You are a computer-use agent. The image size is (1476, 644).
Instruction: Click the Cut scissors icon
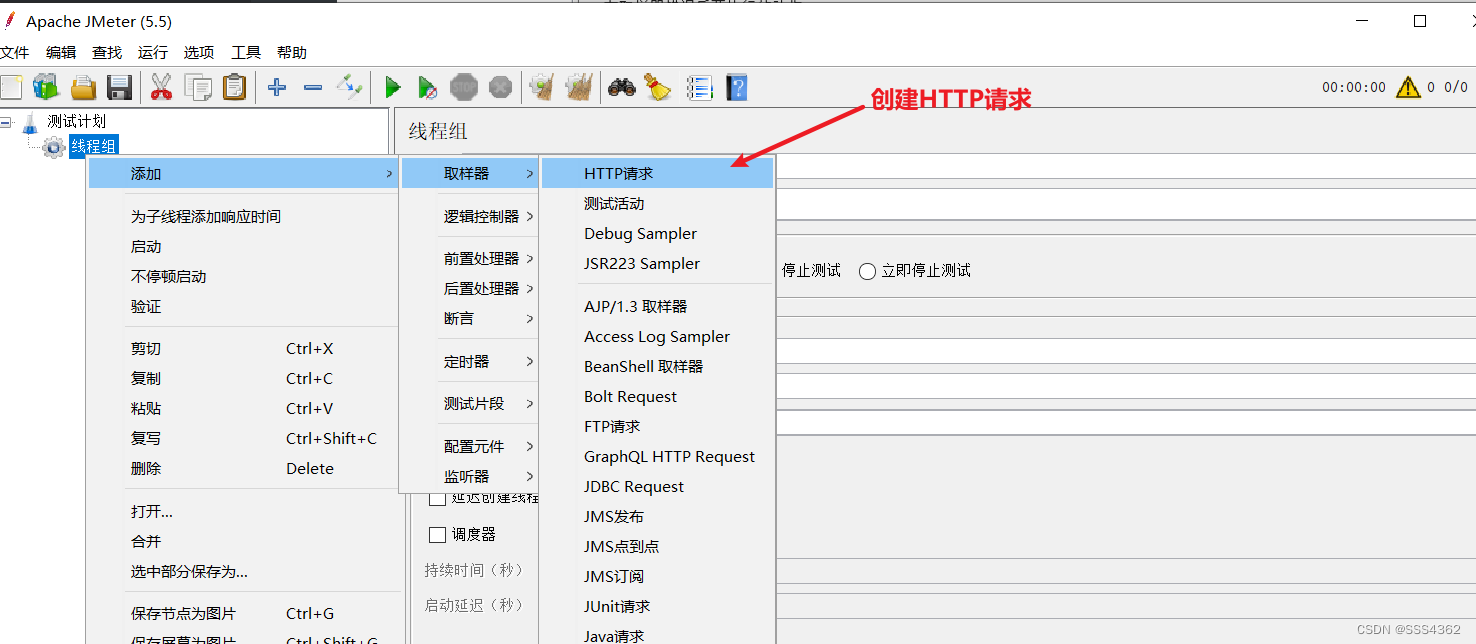click(x=161, y=87)
